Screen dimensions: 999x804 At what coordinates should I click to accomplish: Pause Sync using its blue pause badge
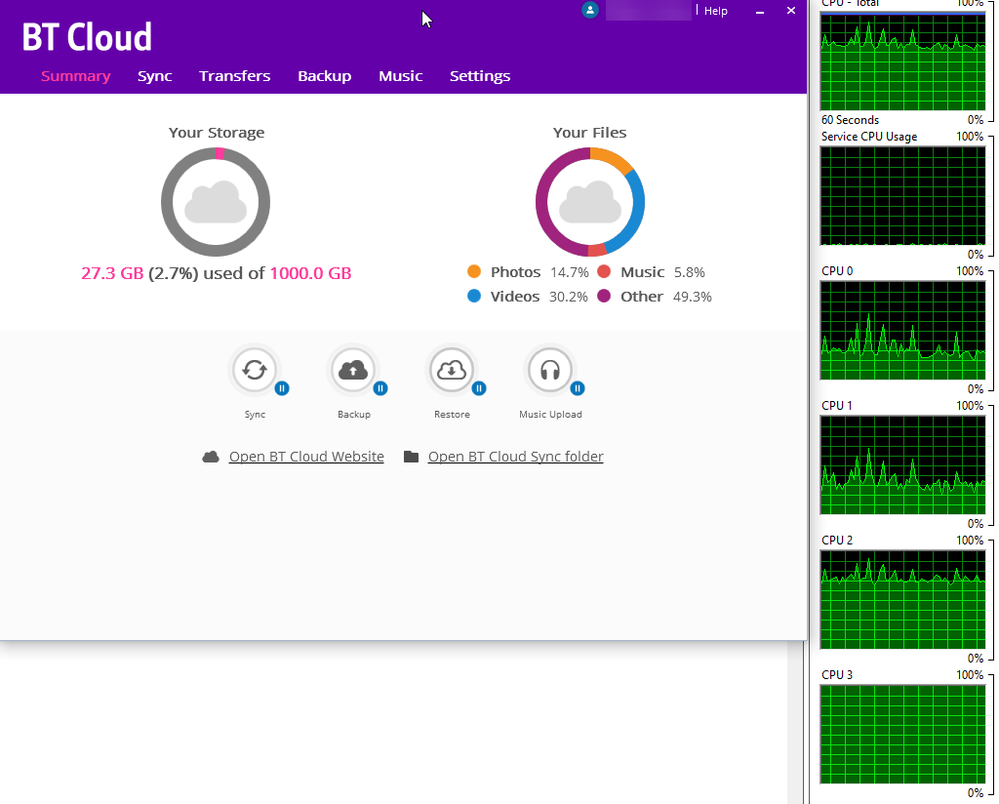282,388
